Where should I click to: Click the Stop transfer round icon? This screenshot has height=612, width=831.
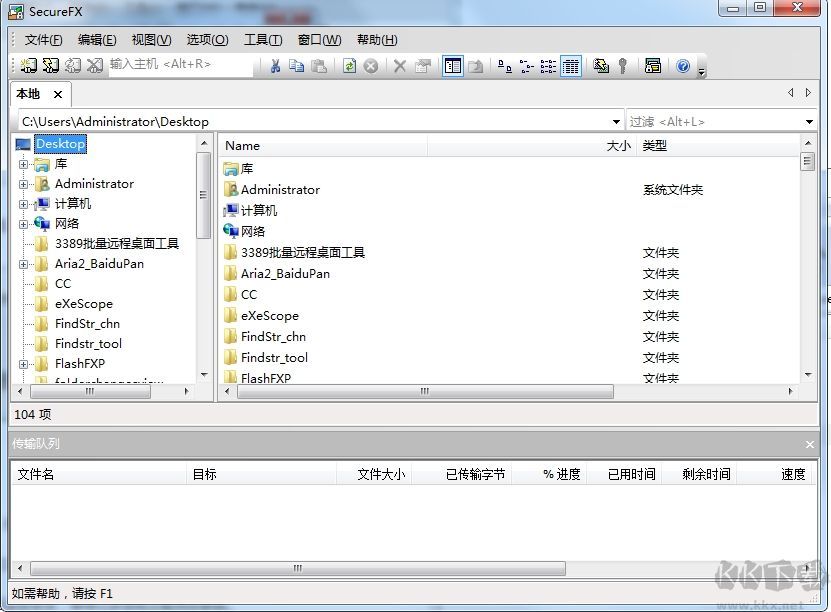click(371, 66)
